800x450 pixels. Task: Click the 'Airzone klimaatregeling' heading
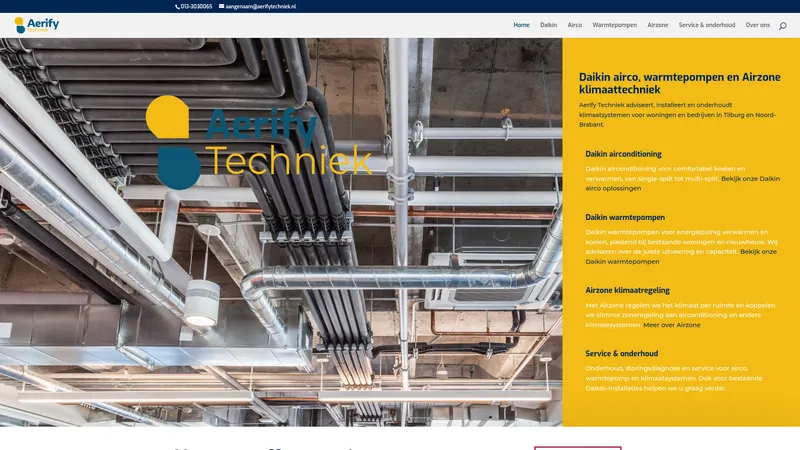pyautogui.click(x=627, y=290)
